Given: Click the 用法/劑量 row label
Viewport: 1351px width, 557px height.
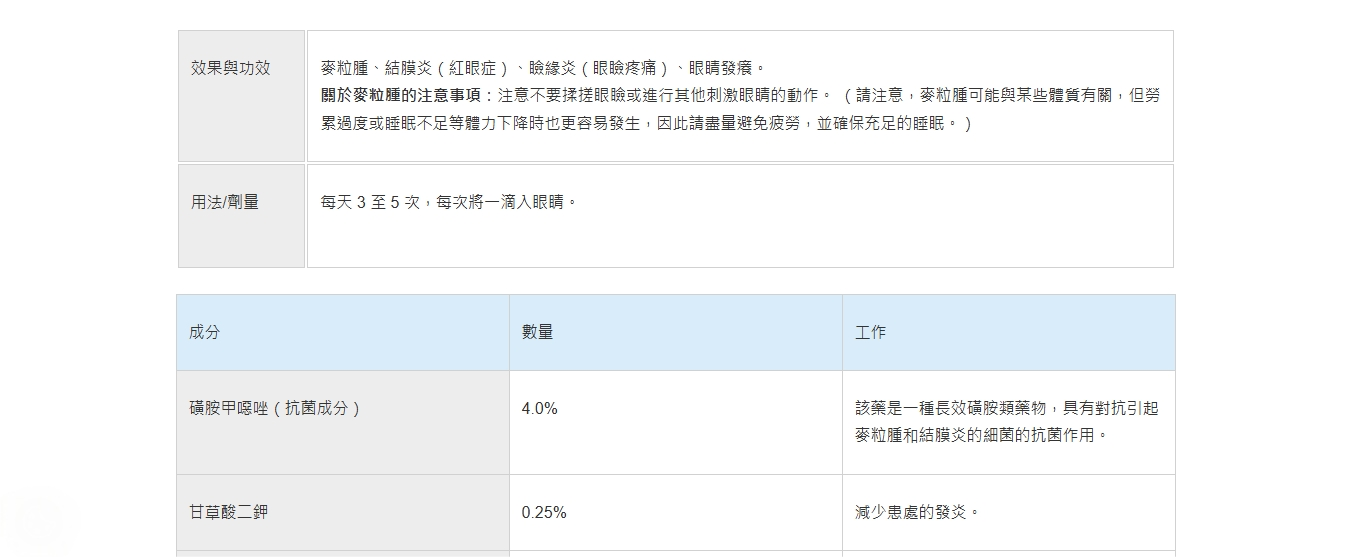Looking at the screenshot, I should click(225, 202).
